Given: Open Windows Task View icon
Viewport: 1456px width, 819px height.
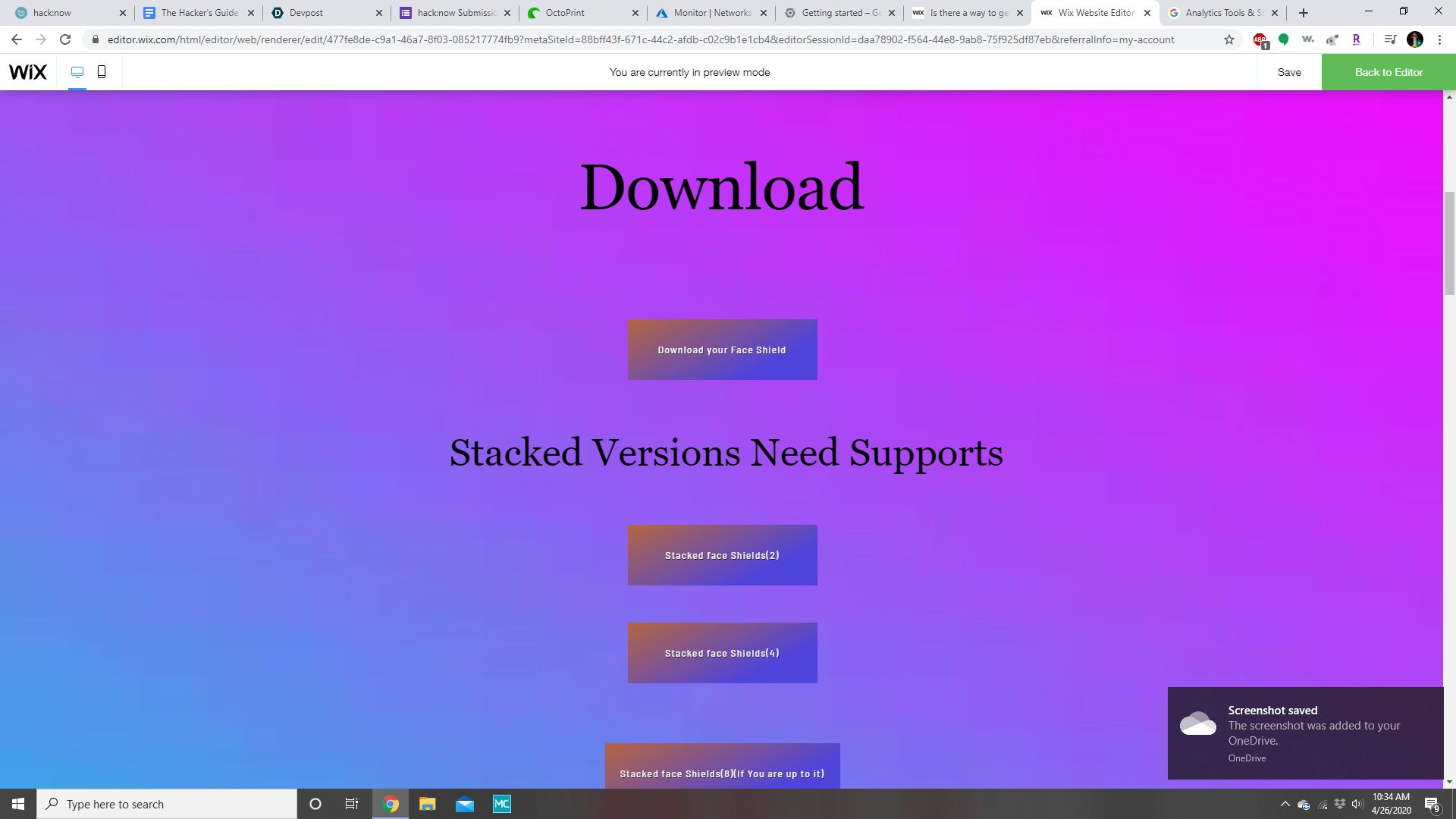Looking at the screenshot, I should [x=352, y=804].
